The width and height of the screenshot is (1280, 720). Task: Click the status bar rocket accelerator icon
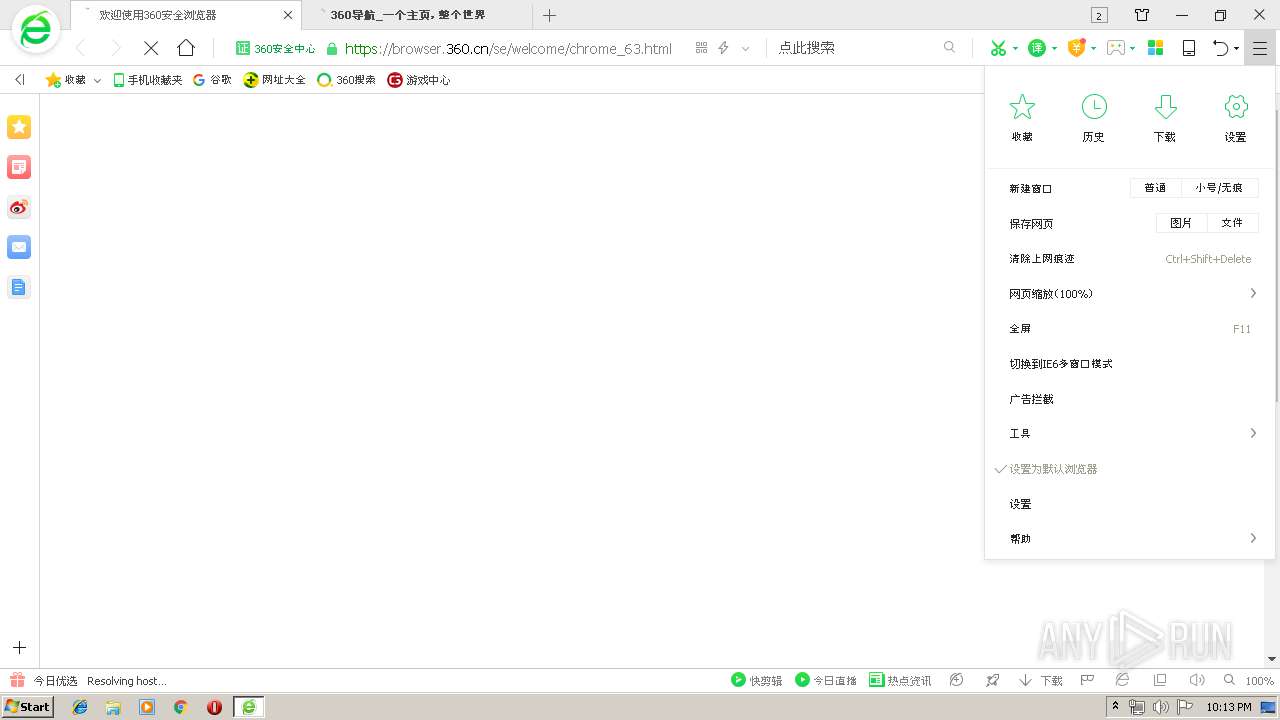coord(992,680)
